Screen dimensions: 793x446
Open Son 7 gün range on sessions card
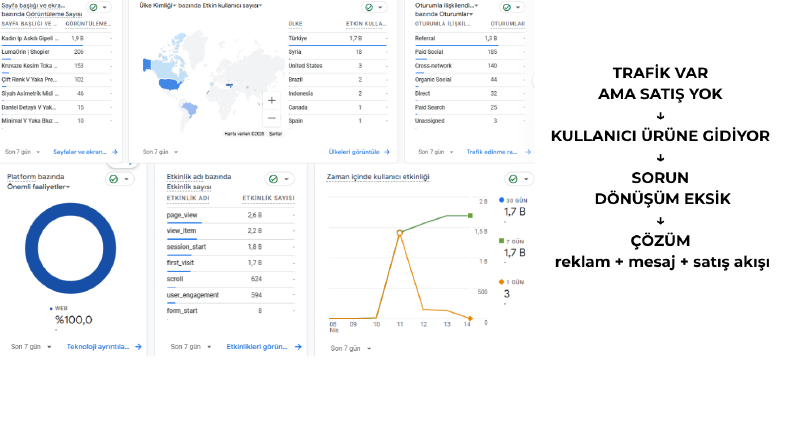436,152
